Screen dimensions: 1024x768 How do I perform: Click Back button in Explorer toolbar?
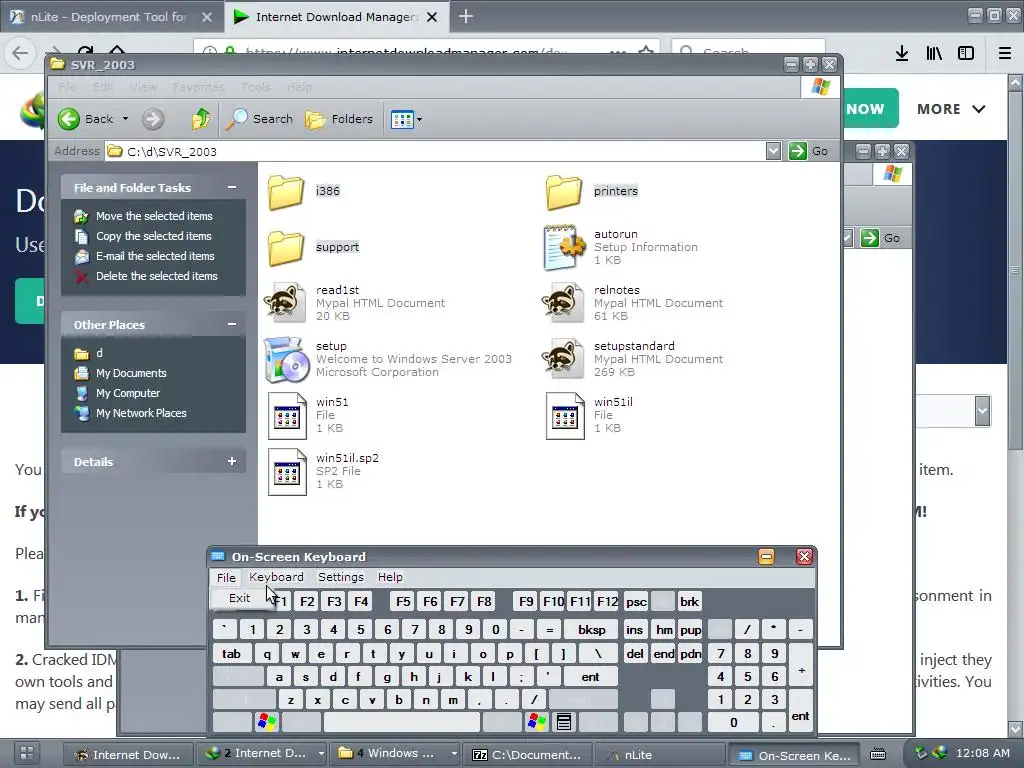(86, 119)
